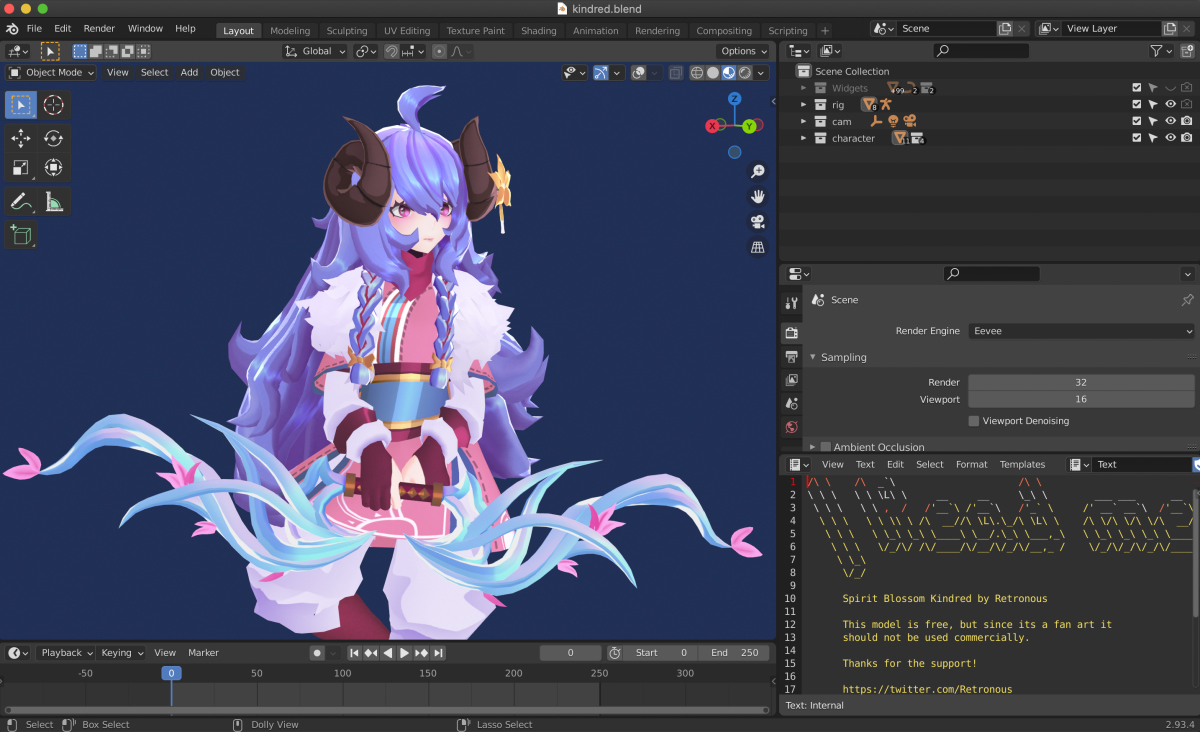Click the viewport zoom magnifier icon
The width and height of the screenshot is (1200, 732).
point(758,172)
